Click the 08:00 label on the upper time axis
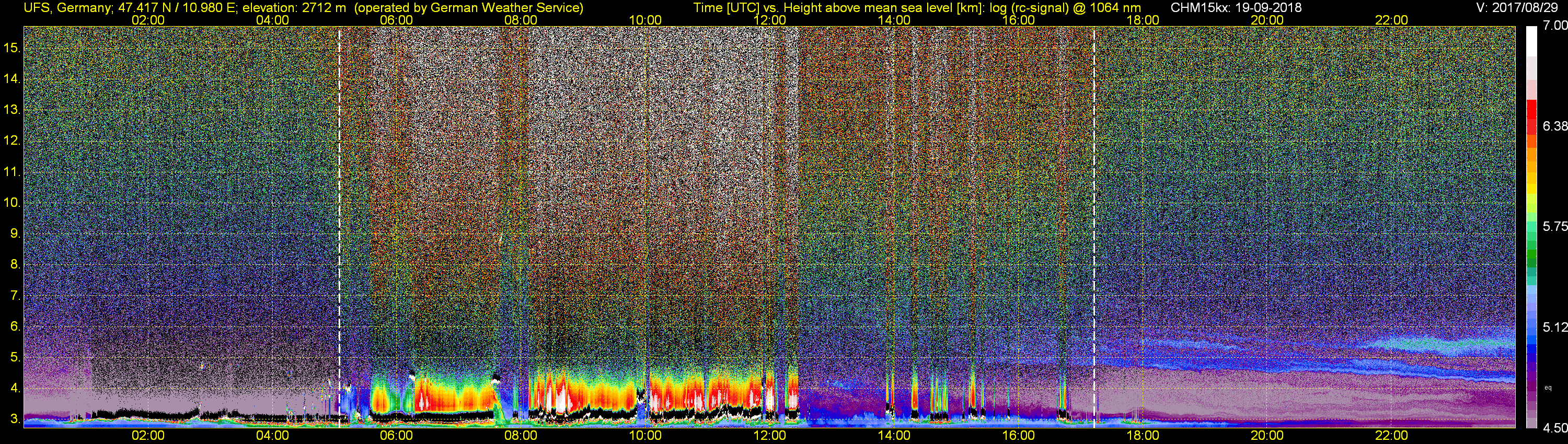Image resolution: width=1568 pixels, height=444 pixels. click(x=521, y=20)
